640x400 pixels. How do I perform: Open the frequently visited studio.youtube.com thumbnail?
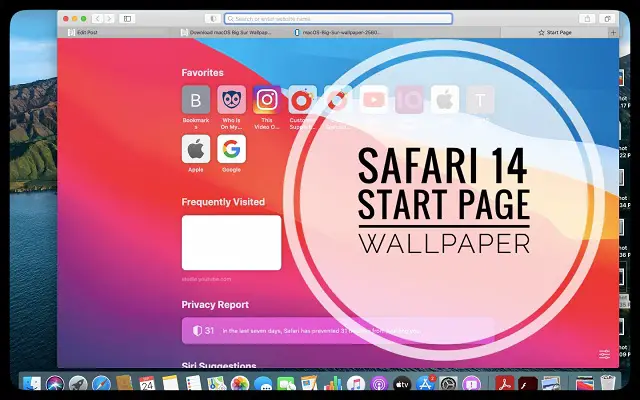231,242
